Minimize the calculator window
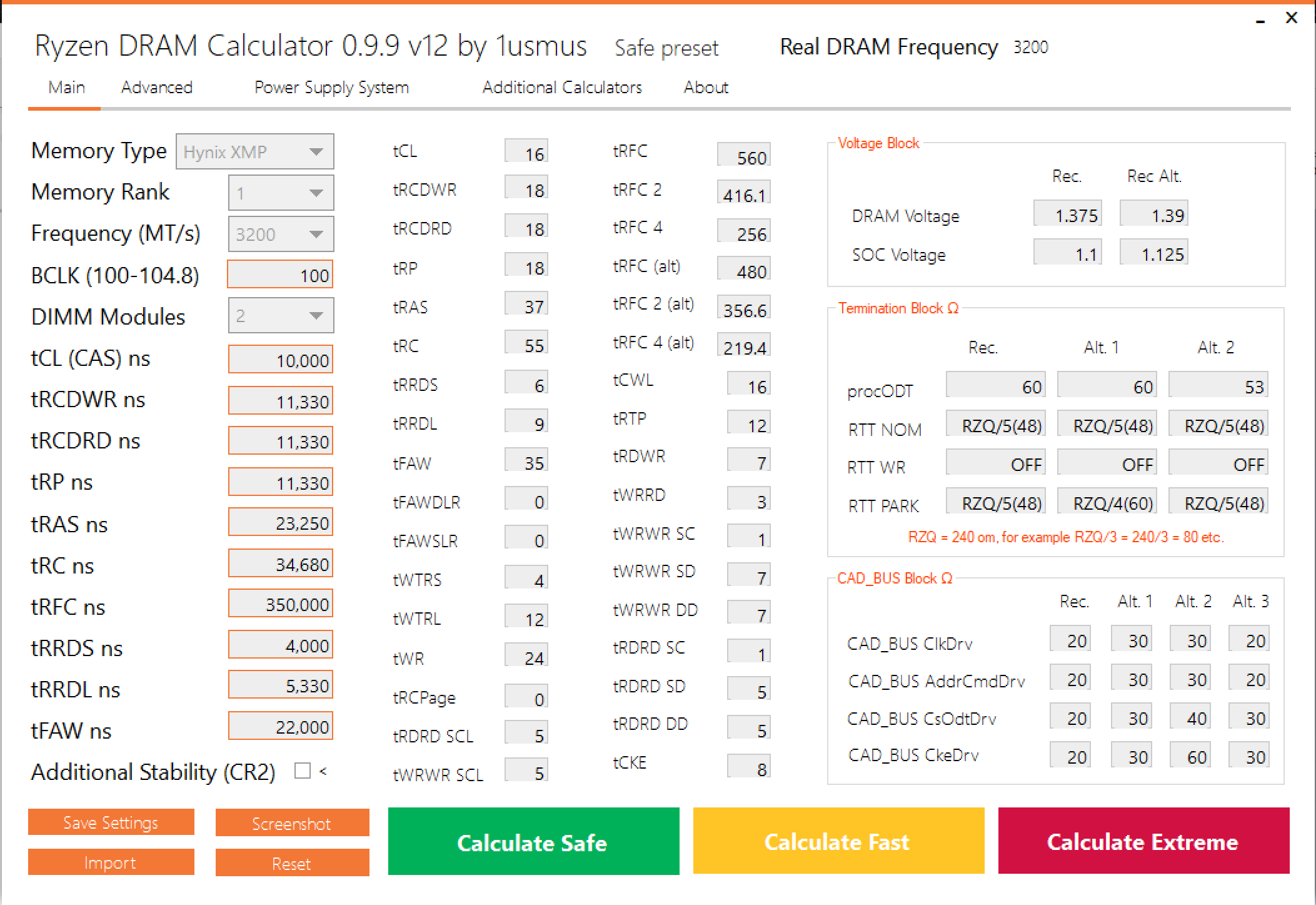Screen dimensions: 1316x905 tap(1260, 21)
